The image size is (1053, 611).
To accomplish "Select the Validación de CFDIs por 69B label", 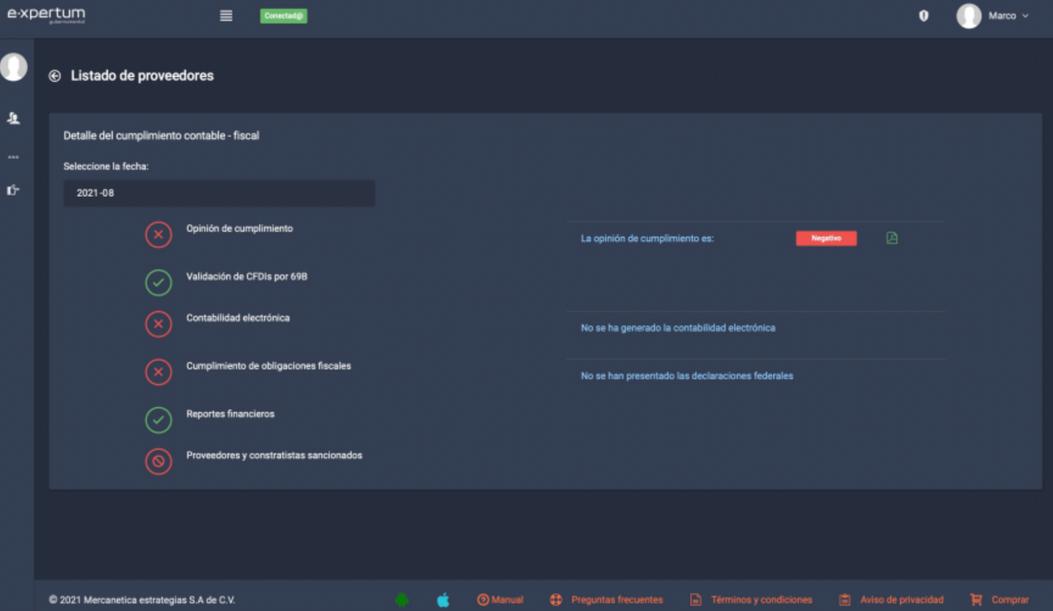I will pos(246,277).
